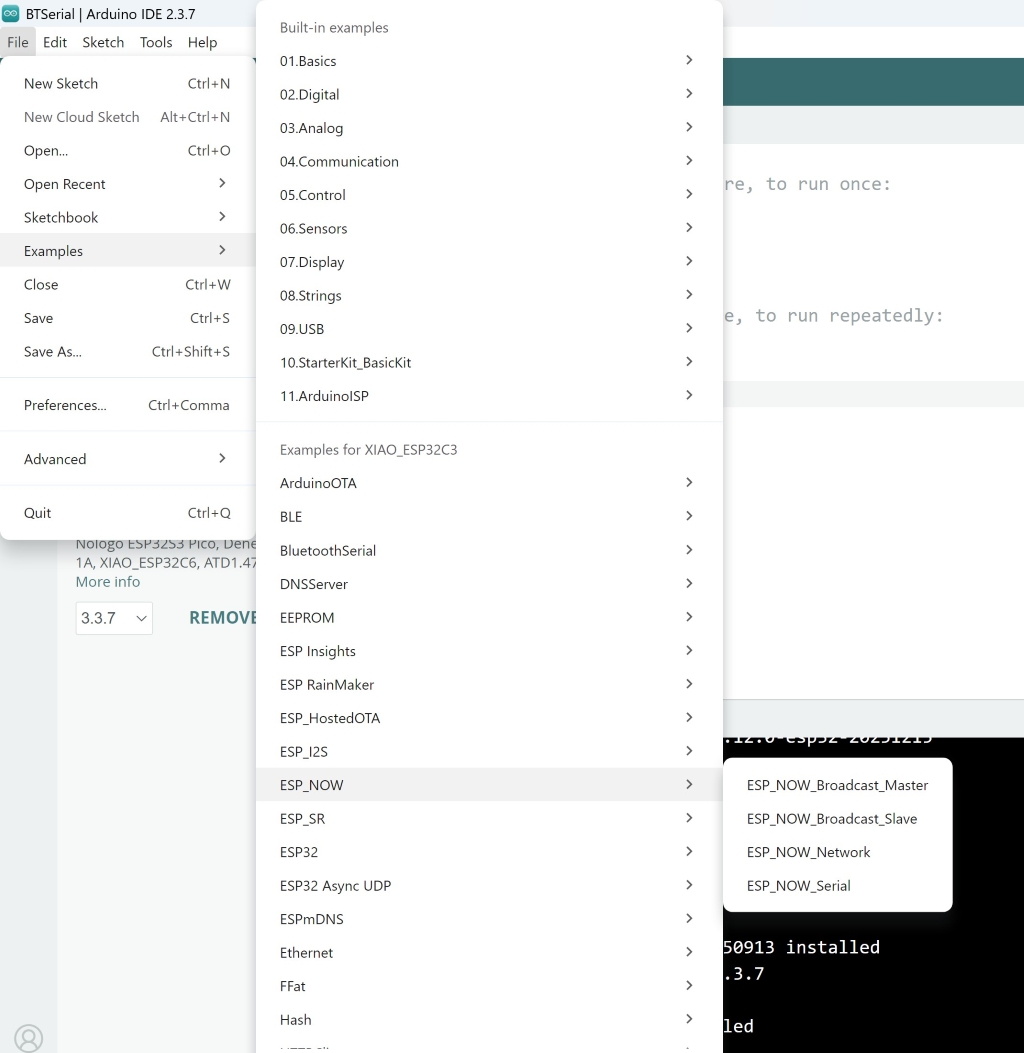Expand Open Recent submenu

[x=128, y=184]
